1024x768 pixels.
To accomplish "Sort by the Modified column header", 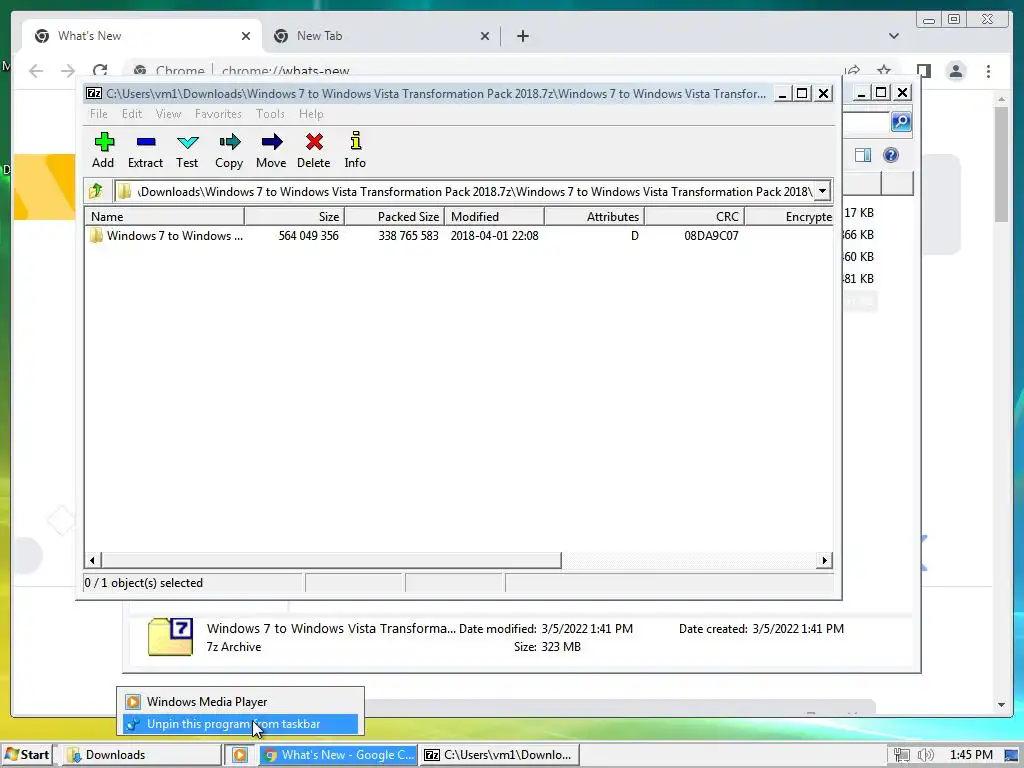I will tap(494, 216).
